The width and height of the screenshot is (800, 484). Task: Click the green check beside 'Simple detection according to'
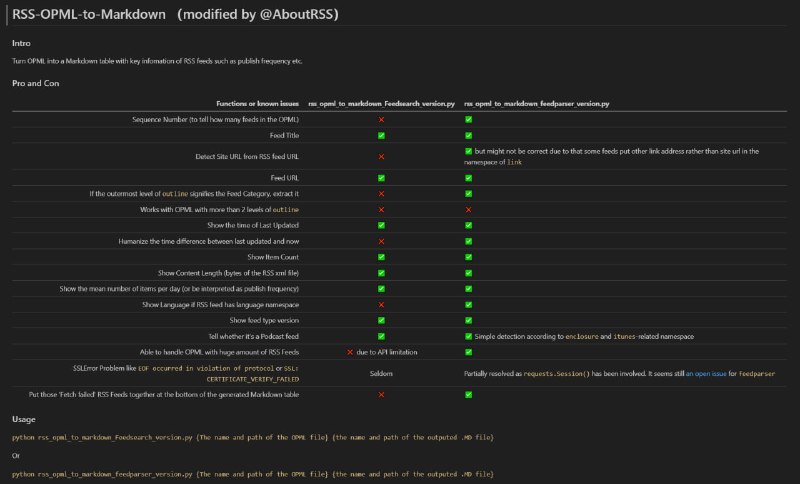point(468,336)
